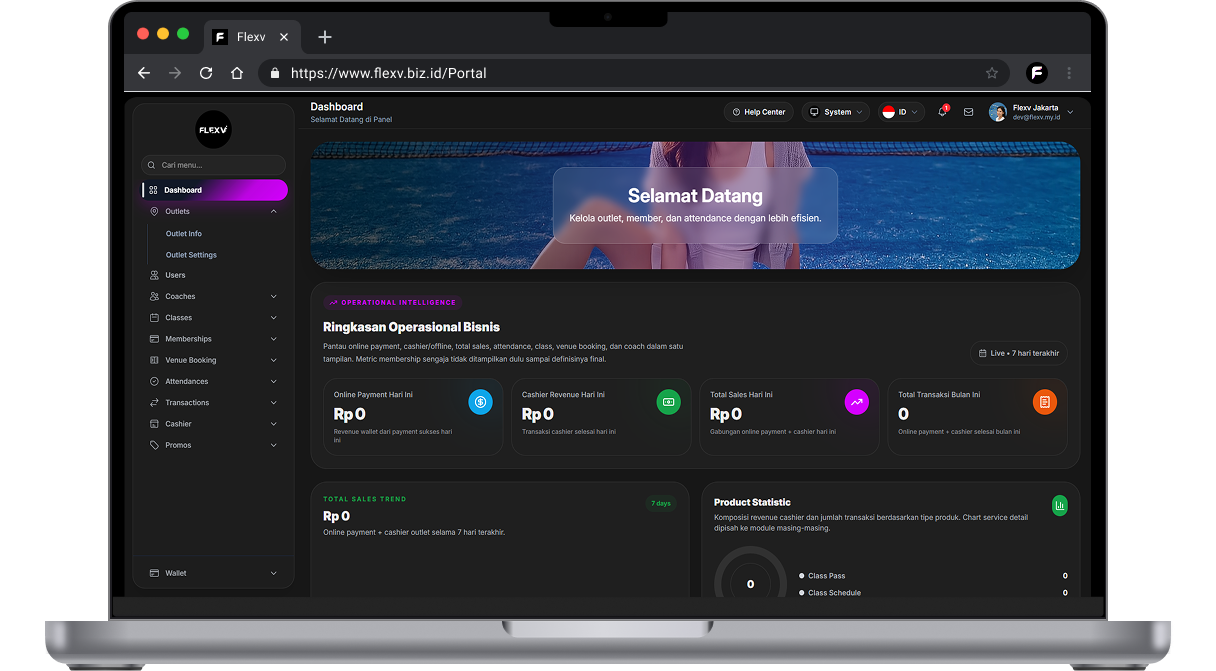Bookmark page with star icon
This screenshot has width=1216, height=671.
[992, 73]
